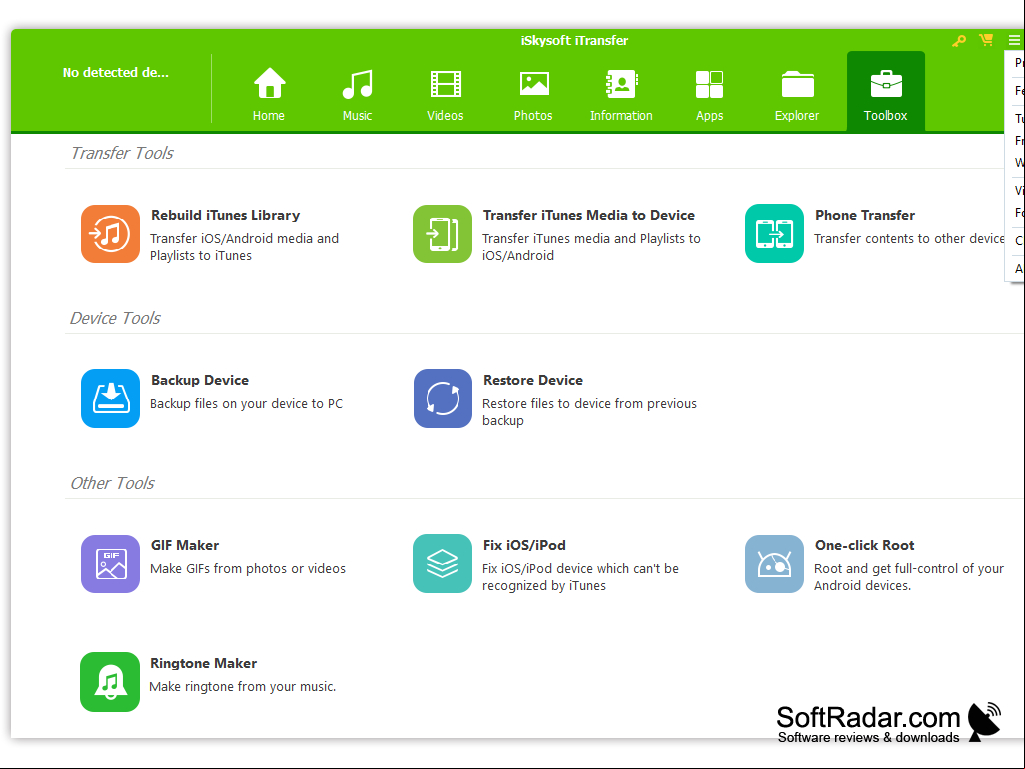The height and width of the screenshot is (769, 1025).
Task: Open Transfer iTunes Media to Device title
Action: pos(589,215)
